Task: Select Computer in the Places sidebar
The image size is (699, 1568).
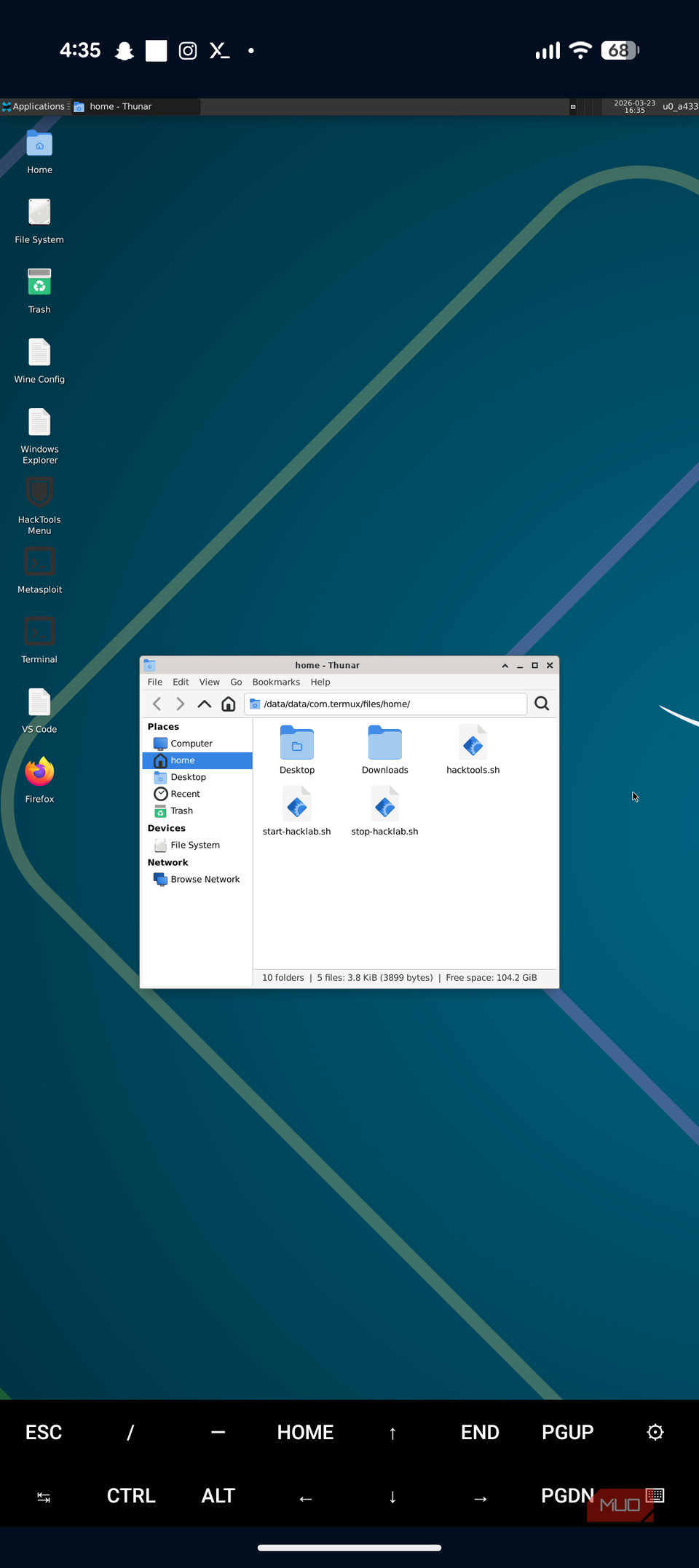Action: click(197, 744)
